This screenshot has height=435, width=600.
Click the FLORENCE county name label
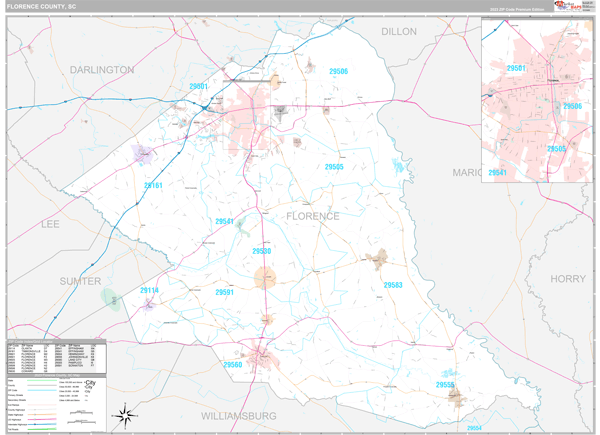pyautogui.click(x=312, y=215)
